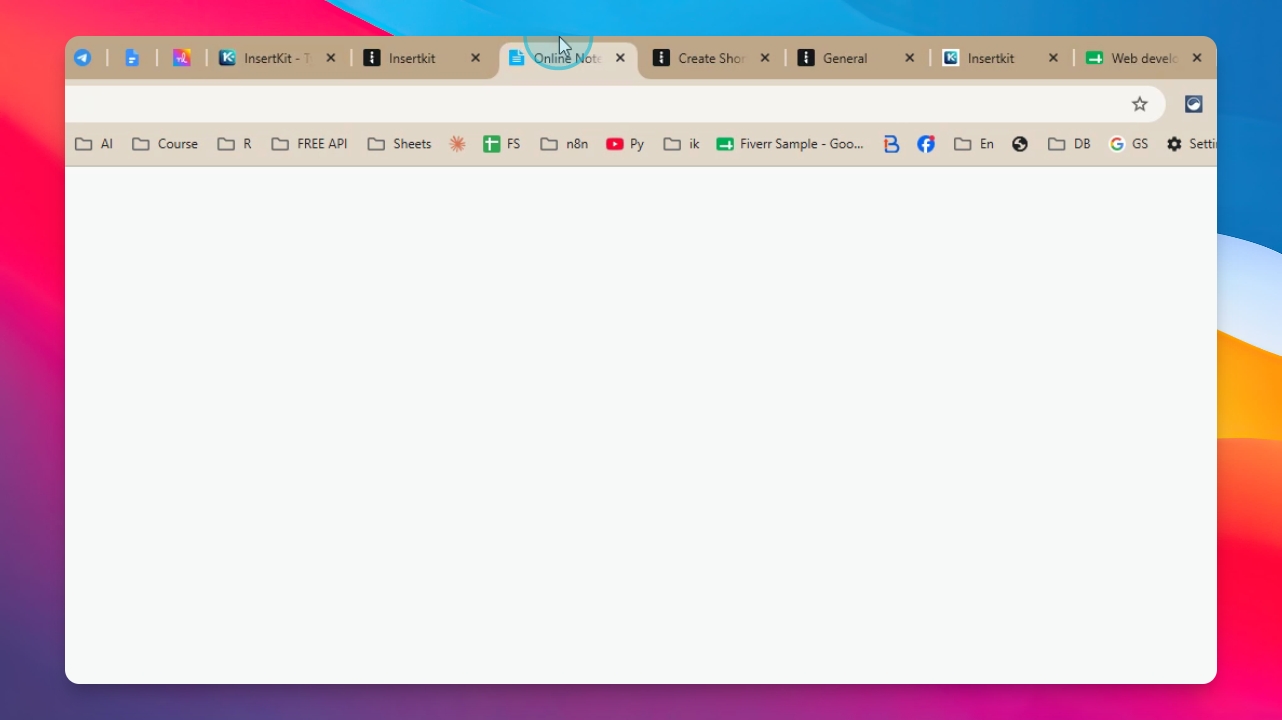Open the FS green sheets bookmark
The height and width of the screenshot is (720, 1282).
pos(502,144)
